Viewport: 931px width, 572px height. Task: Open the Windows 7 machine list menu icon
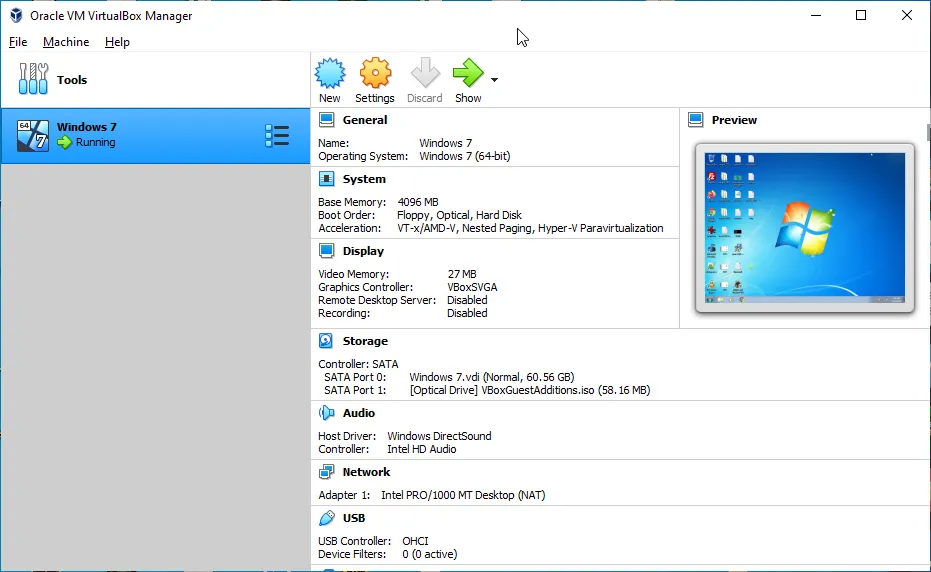(x=277, y=136)
